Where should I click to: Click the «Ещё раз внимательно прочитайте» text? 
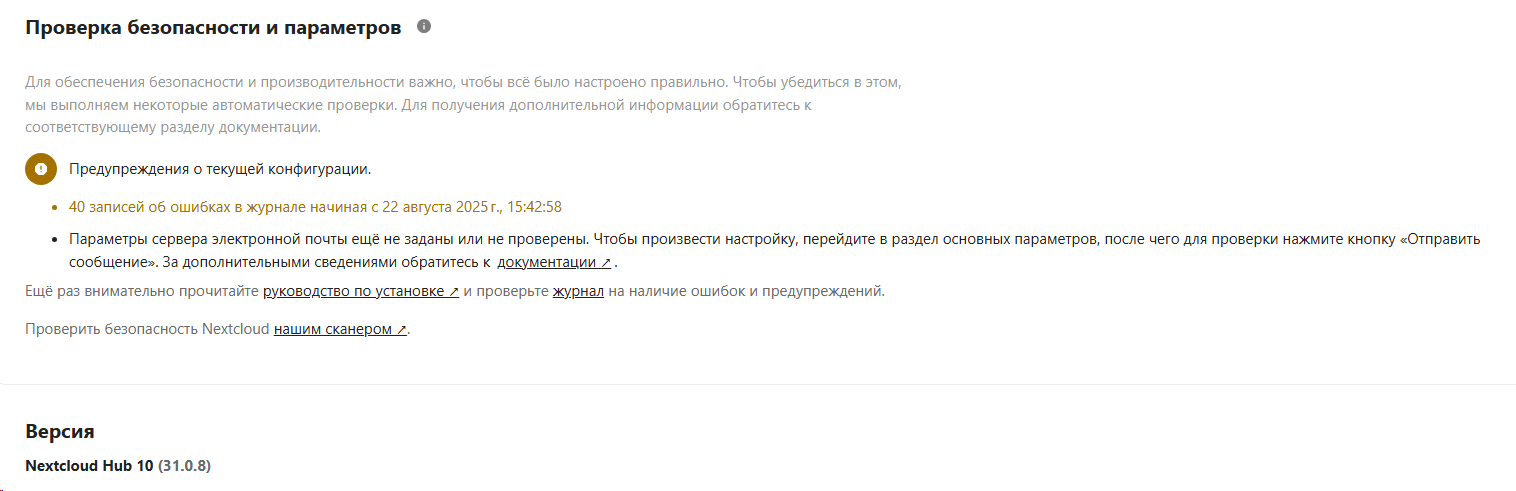point(142,292)
